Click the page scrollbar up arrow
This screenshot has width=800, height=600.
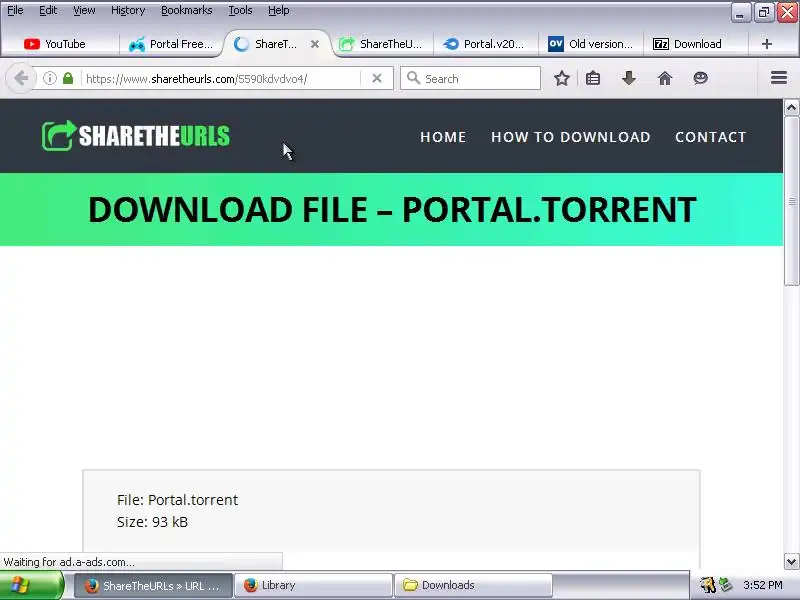791,108
